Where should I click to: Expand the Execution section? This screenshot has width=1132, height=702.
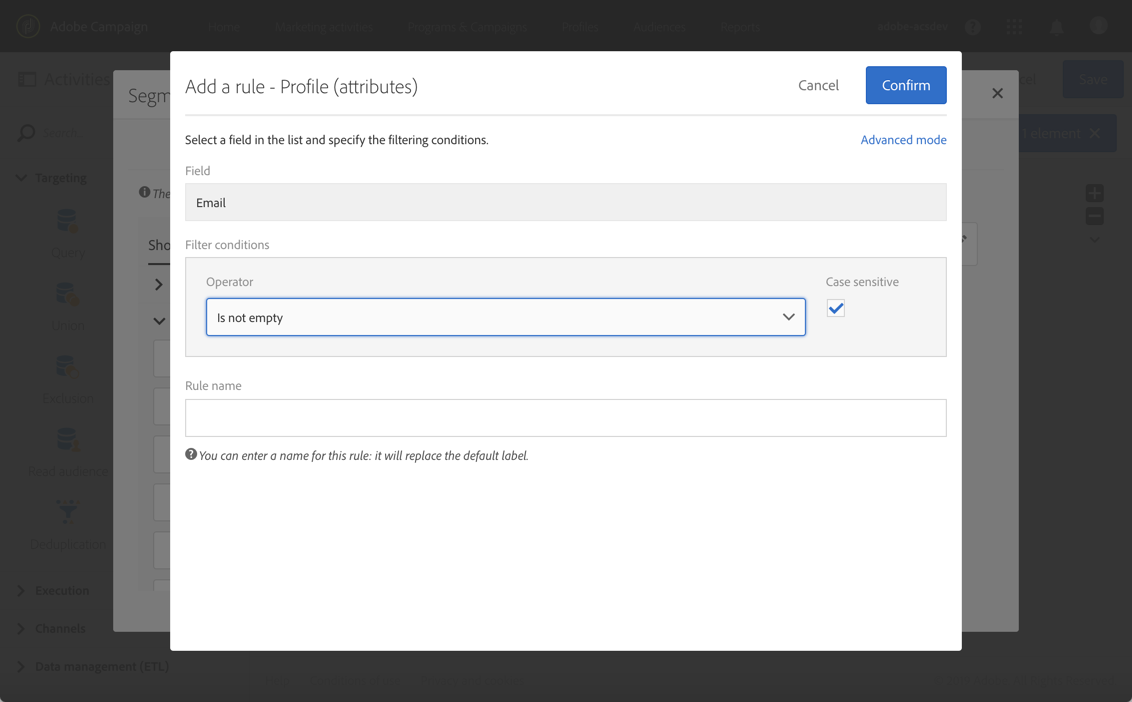click(22, 591)
